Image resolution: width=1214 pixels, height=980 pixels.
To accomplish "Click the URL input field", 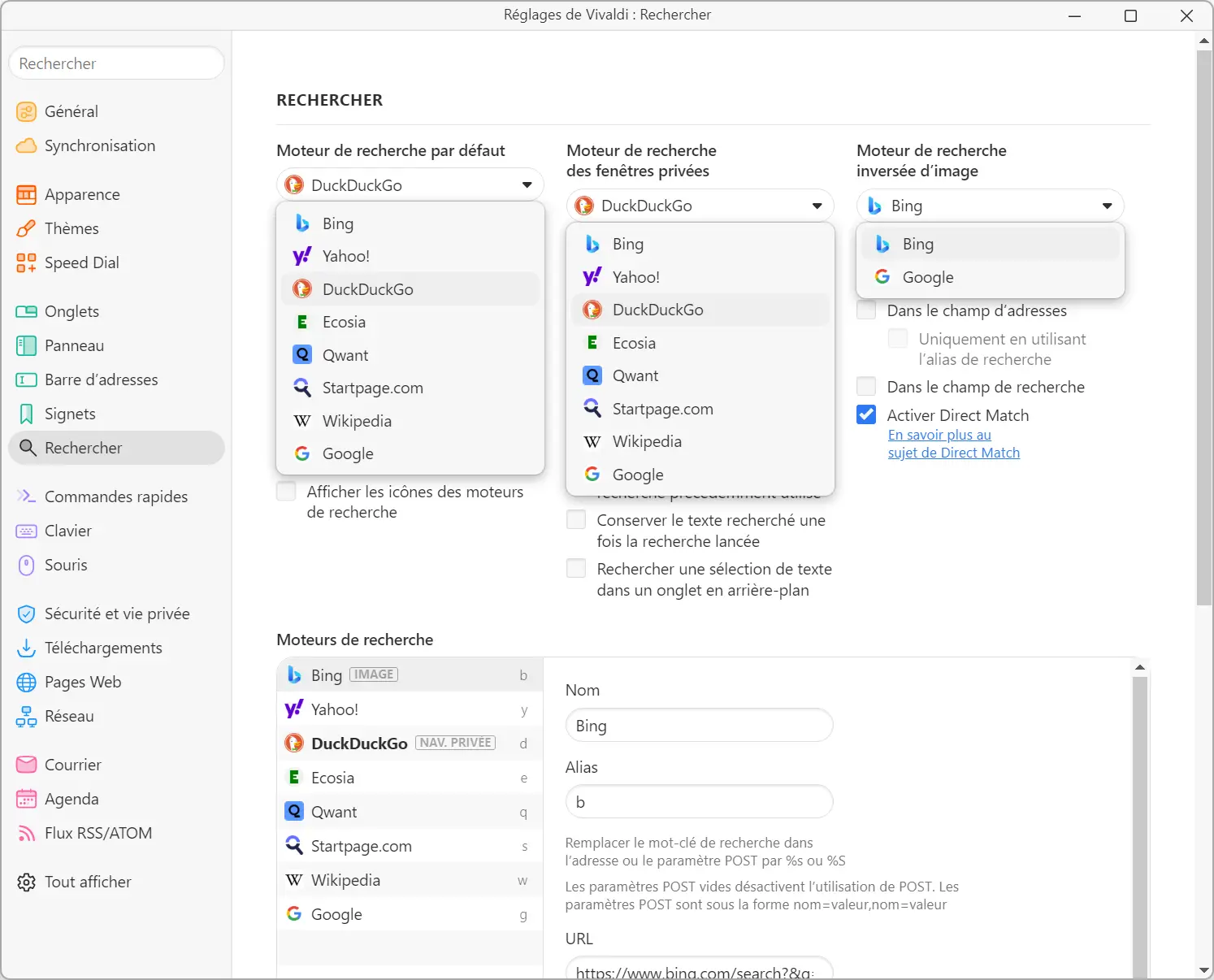I will coord(699,969).
